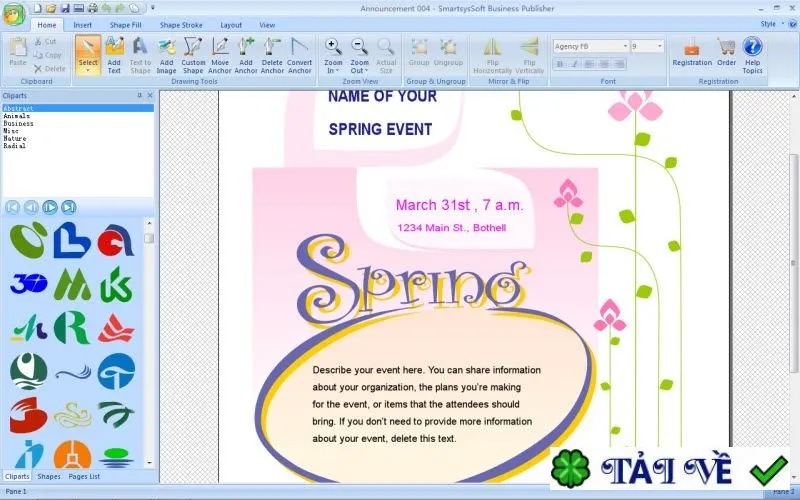Click the Add Image tool
This screenshot has width=800, height=500.
click(166, 55)
